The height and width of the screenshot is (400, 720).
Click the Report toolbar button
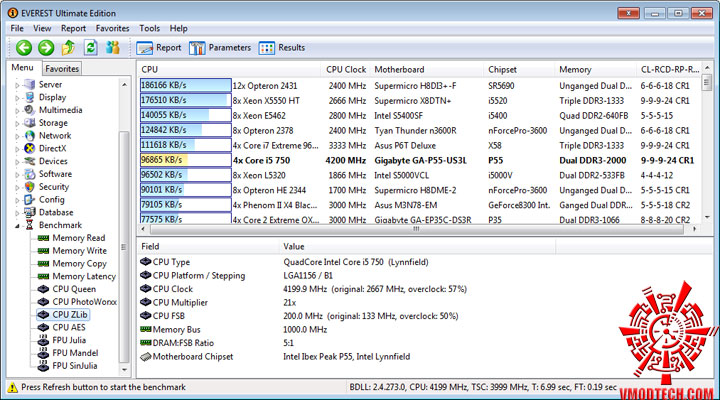tap(159, 48)
